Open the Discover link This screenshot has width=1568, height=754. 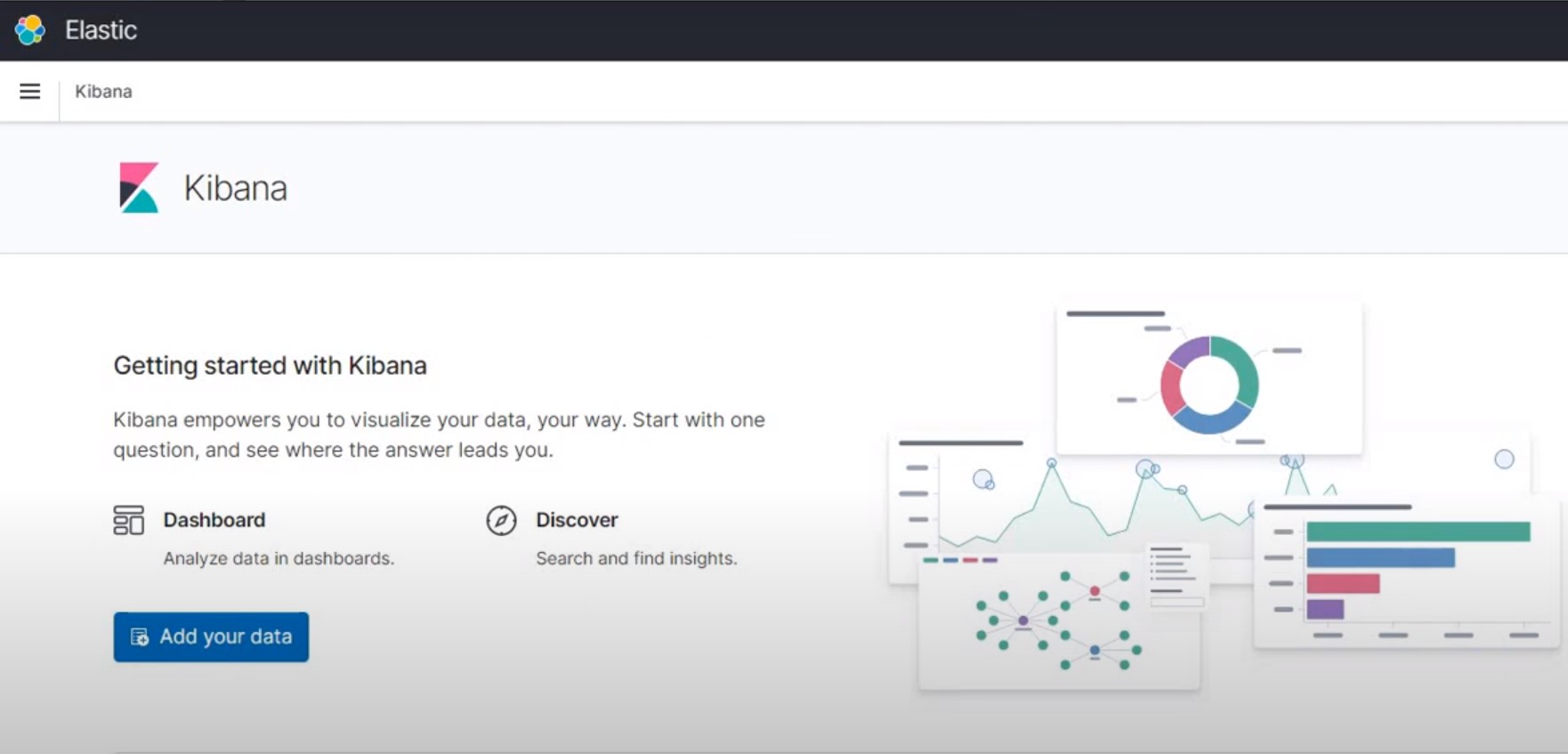pos(577,520)
